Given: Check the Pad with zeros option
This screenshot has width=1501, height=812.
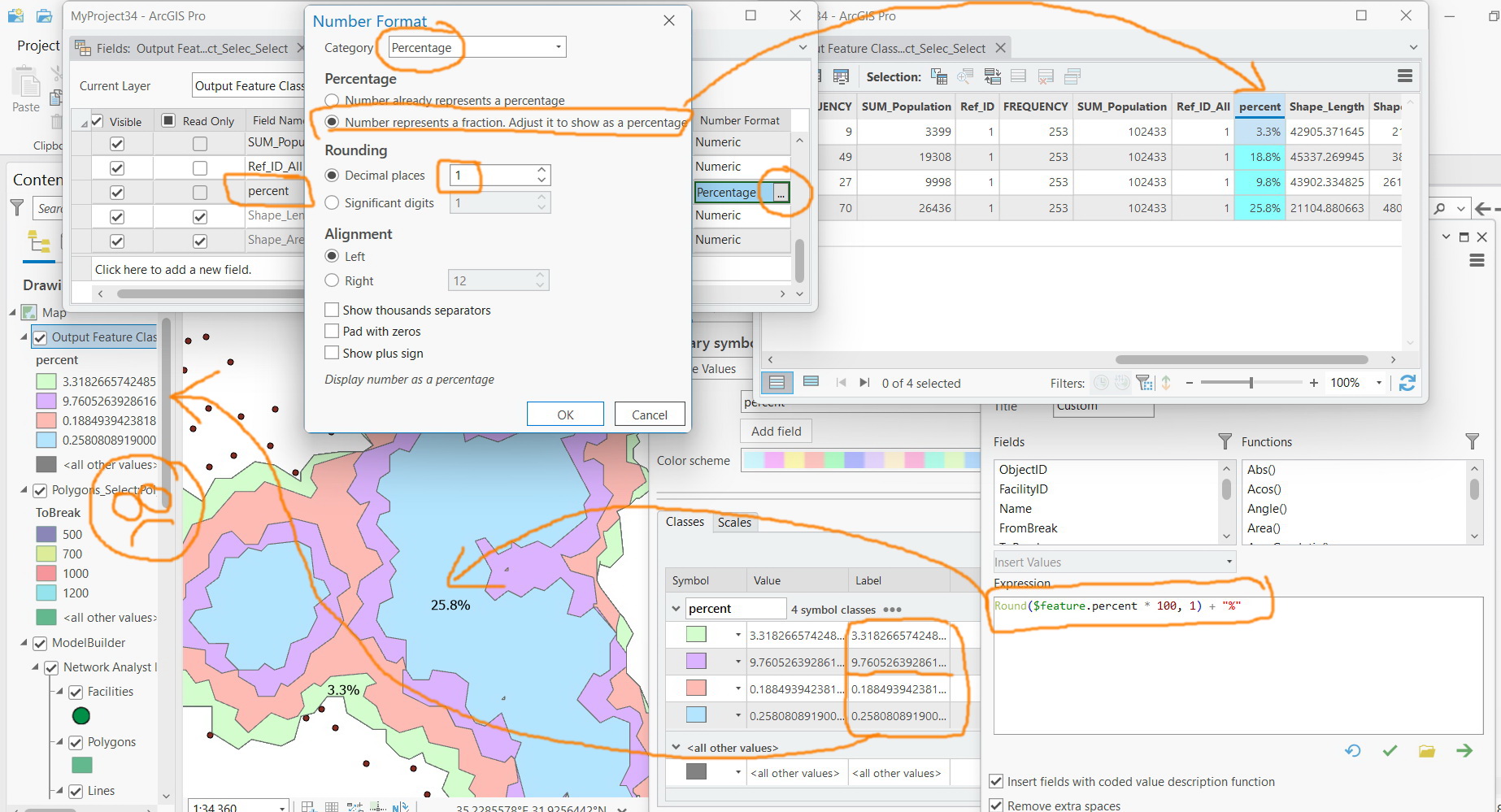Looking at the screenshot, I should click(332, 331).
